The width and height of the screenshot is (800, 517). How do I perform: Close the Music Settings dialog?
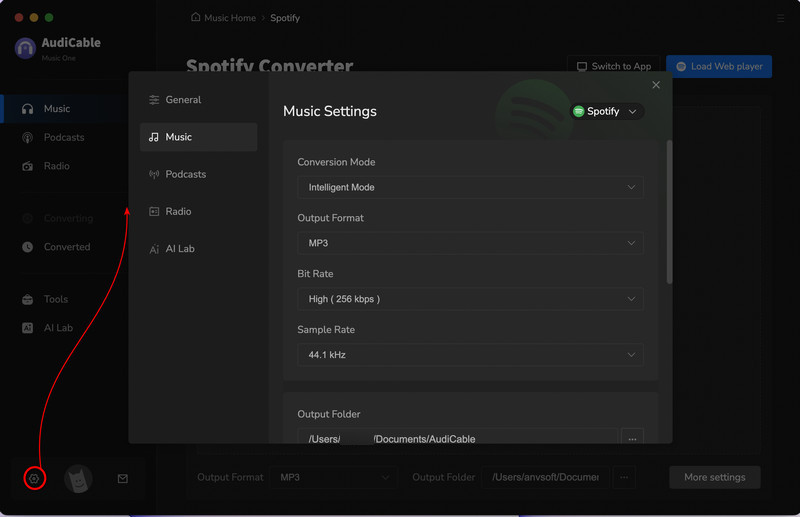(x=656, y=85)
